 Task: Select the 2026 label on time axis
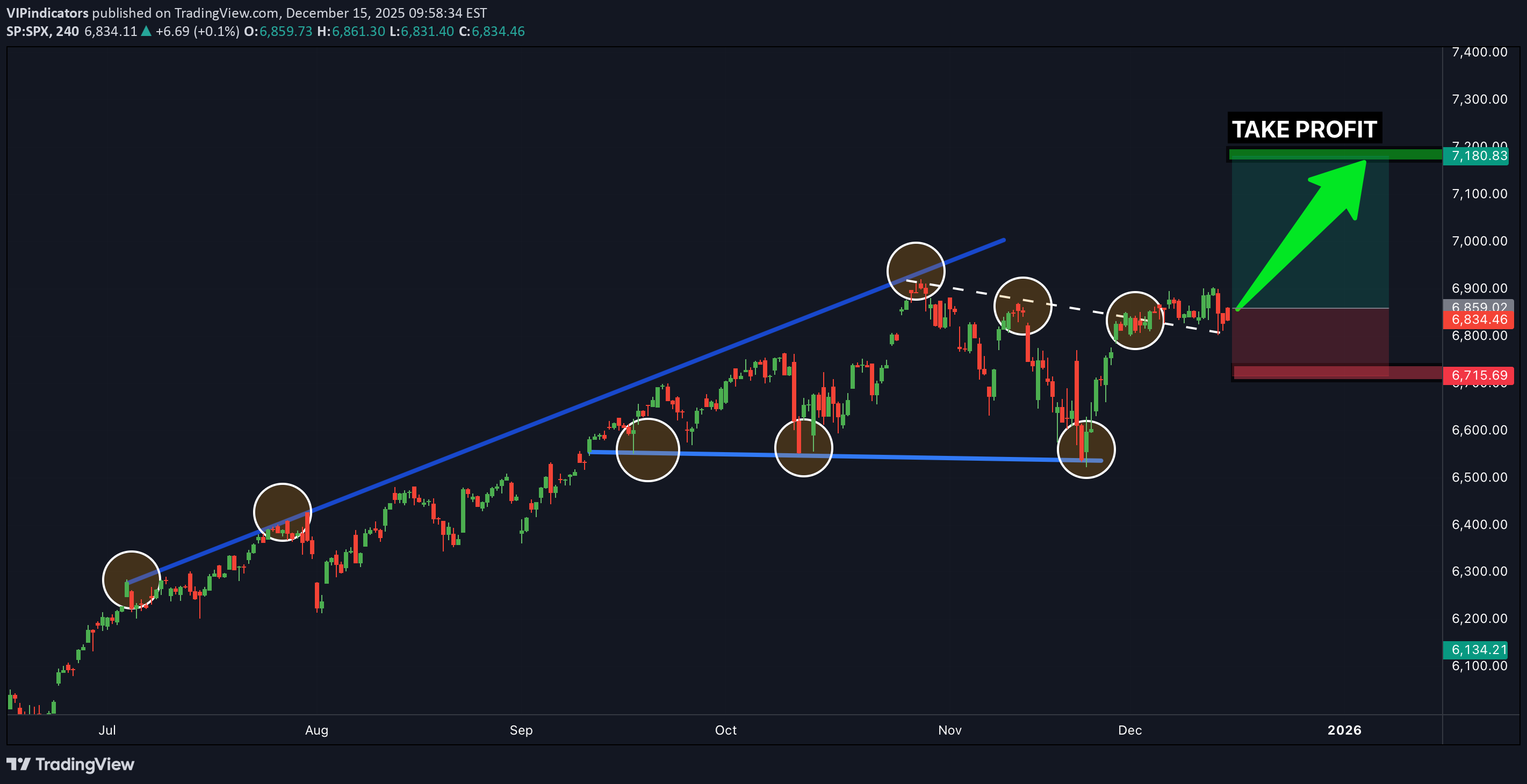[x=1344, y=730]
